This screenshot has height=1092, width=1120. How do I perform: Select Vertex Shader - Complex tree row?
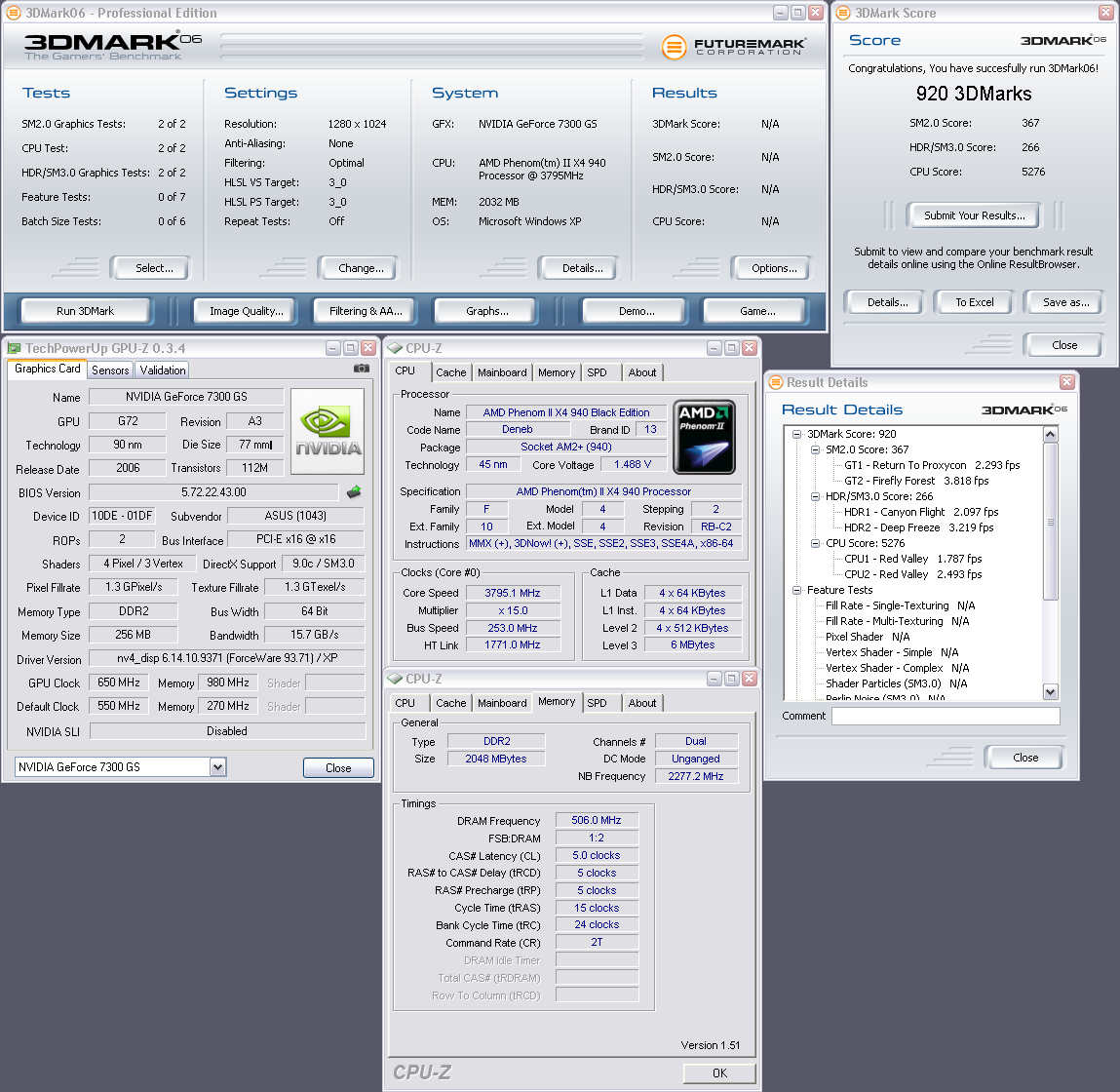pos(897,668)
